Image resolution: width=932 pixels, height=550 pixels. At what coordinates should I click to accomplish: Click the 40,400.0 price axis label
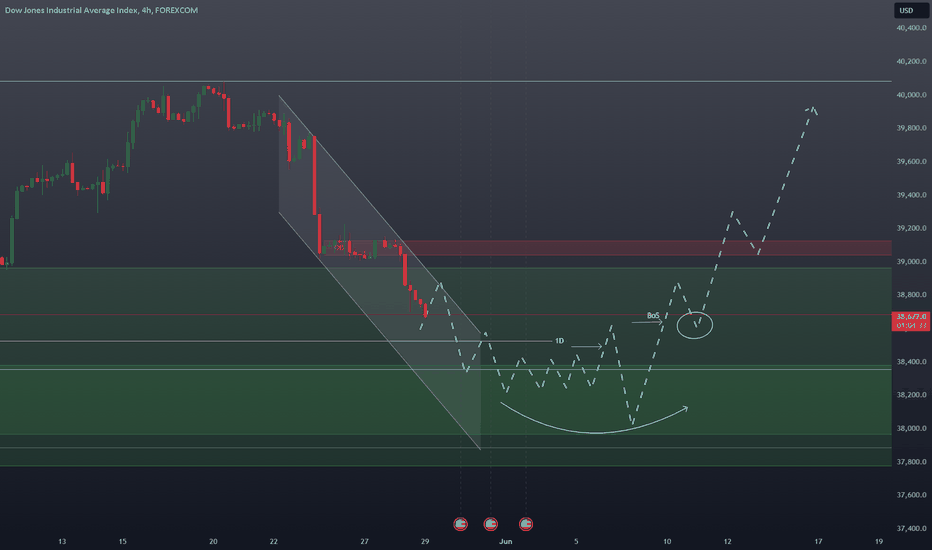tap(911, 28)
